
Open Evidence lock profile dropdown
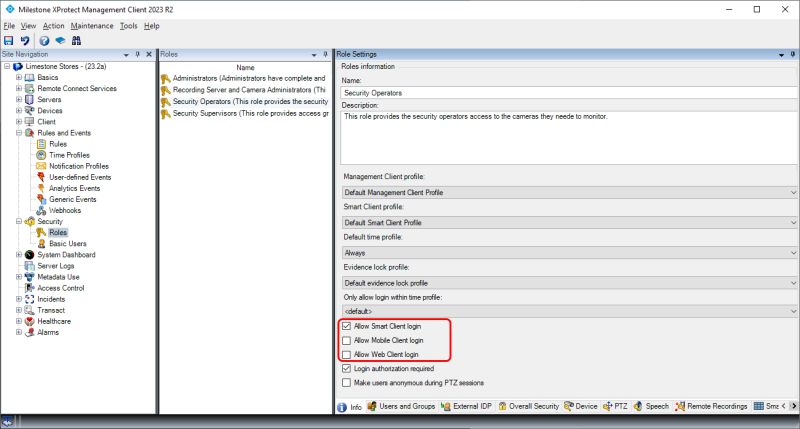pos(569,283)
